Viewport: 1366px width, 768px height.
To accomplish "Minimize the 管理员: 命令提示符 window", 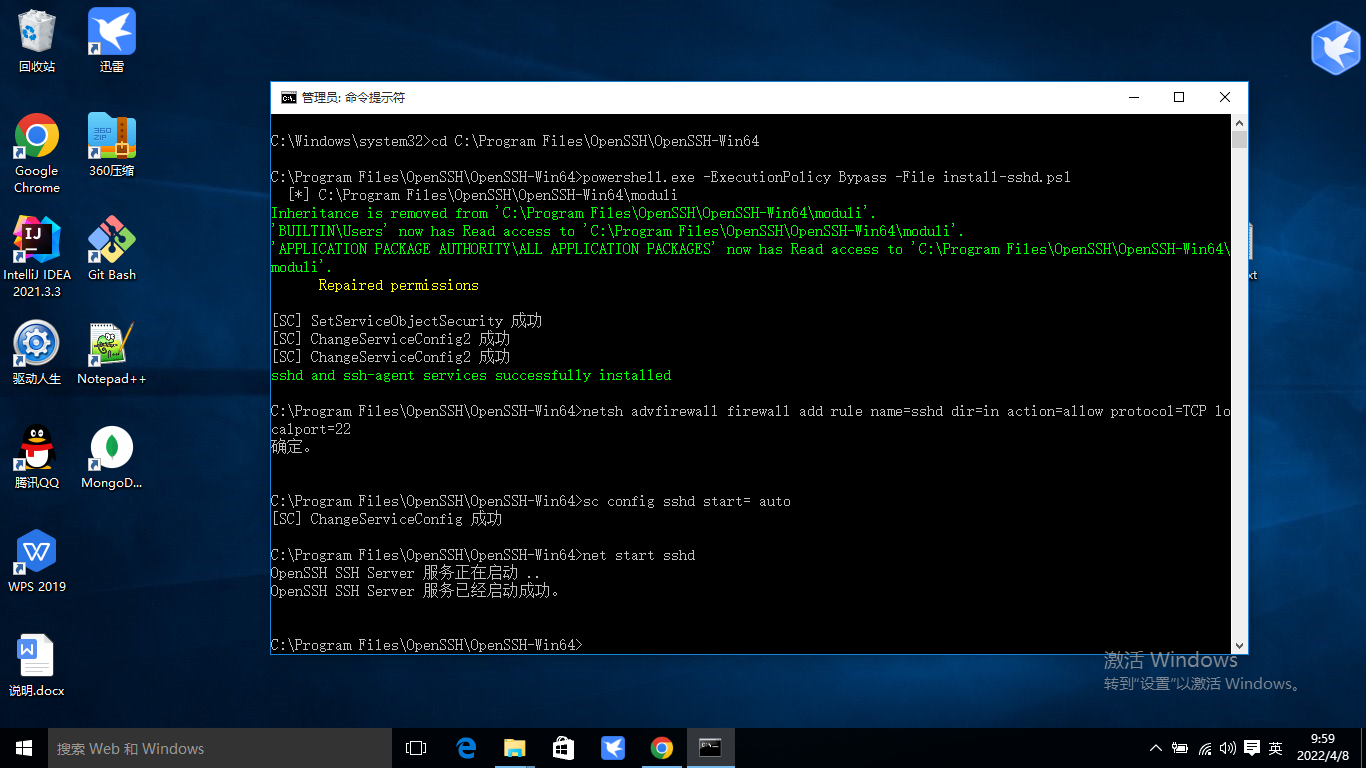I will coord(1133,97).
